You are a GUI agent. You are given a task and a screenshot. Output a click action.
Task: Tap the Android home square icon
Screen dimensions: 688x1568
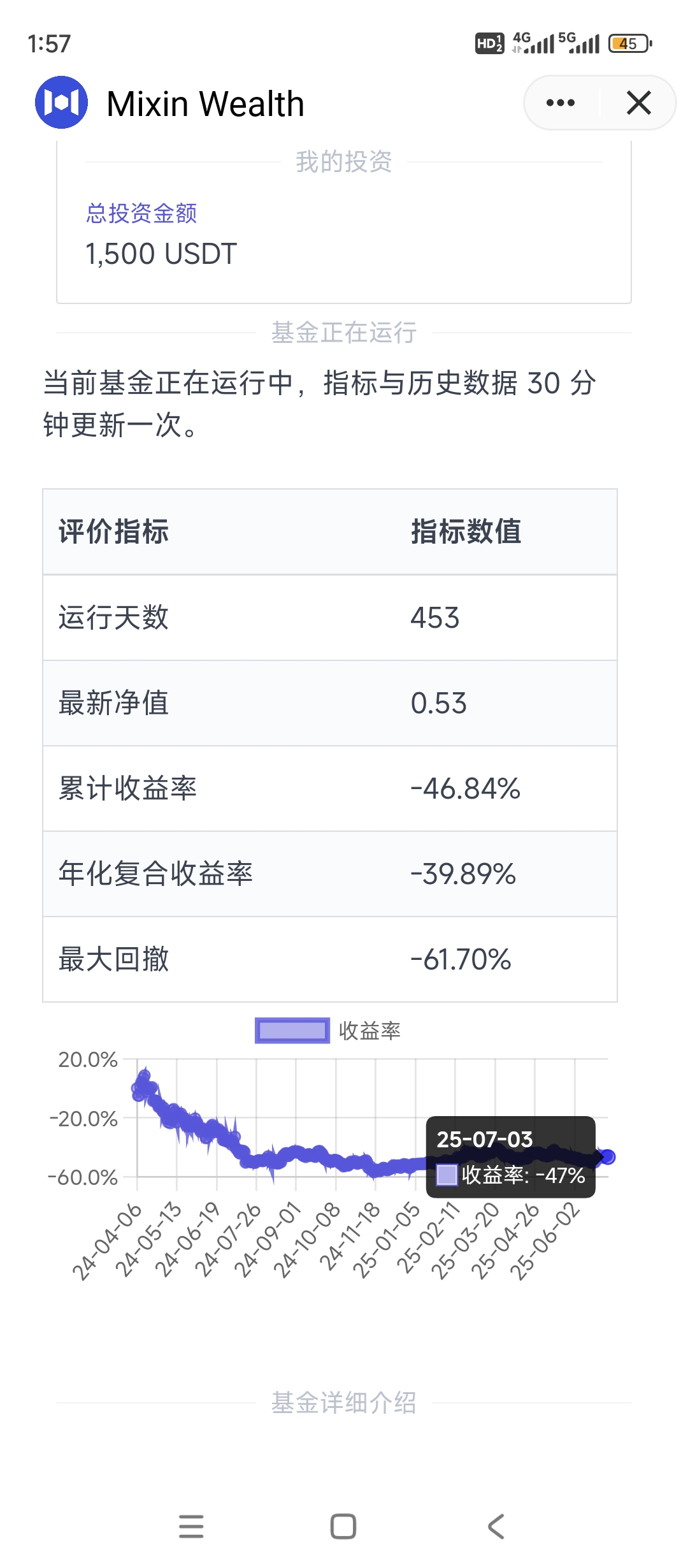[343, 1527]
